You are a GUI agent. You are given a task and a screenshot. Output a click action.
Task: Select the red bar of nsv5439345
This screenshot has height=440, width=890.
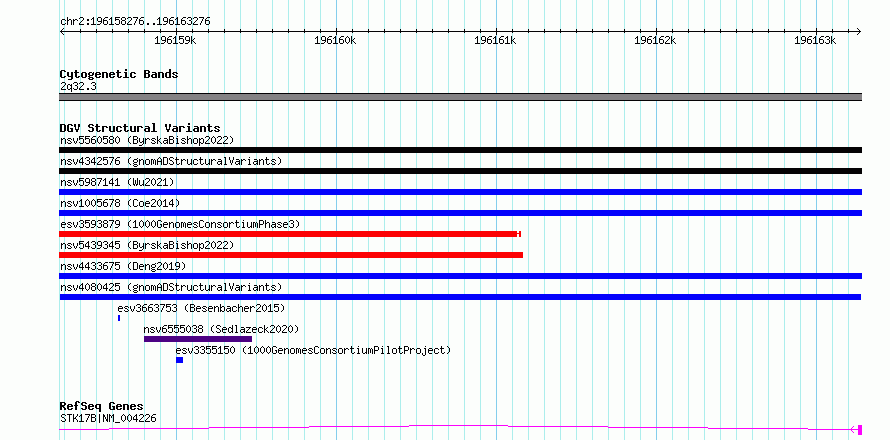coord(291,255)
